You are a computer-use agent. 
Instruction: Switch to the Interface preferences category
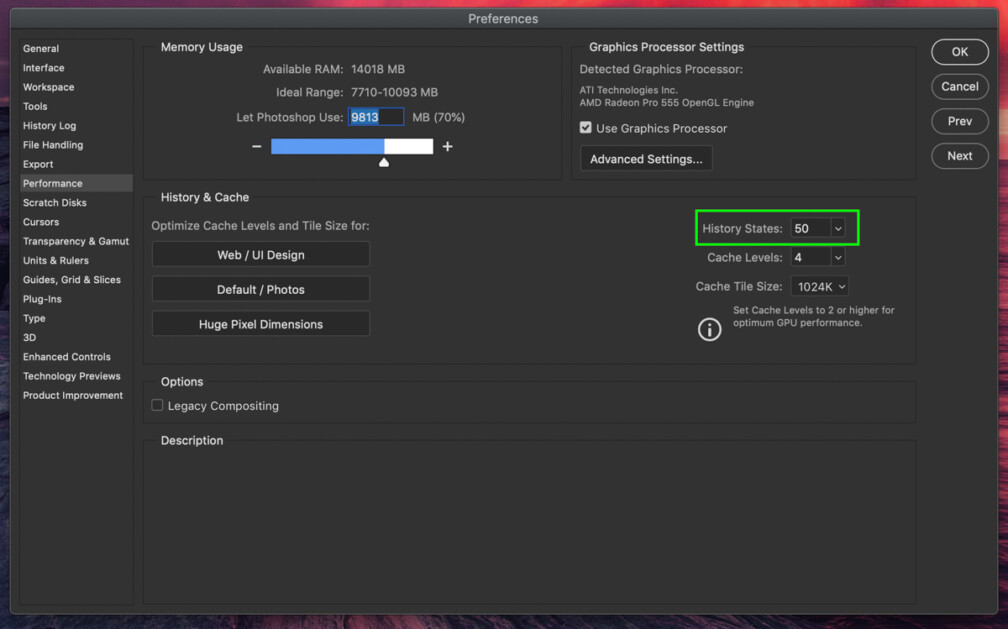[x=43, y=68]
